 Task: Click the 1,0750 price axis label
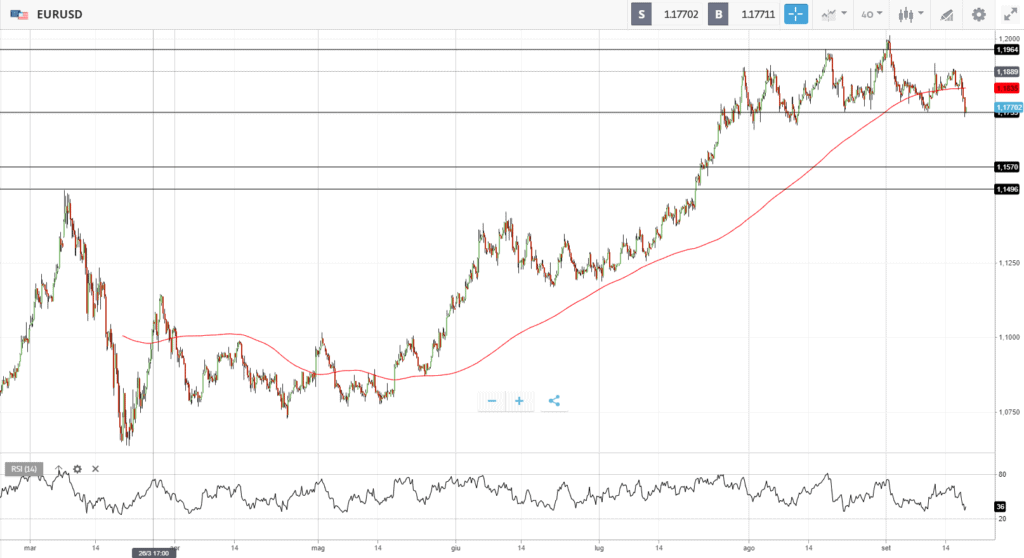pos(1008,412)
